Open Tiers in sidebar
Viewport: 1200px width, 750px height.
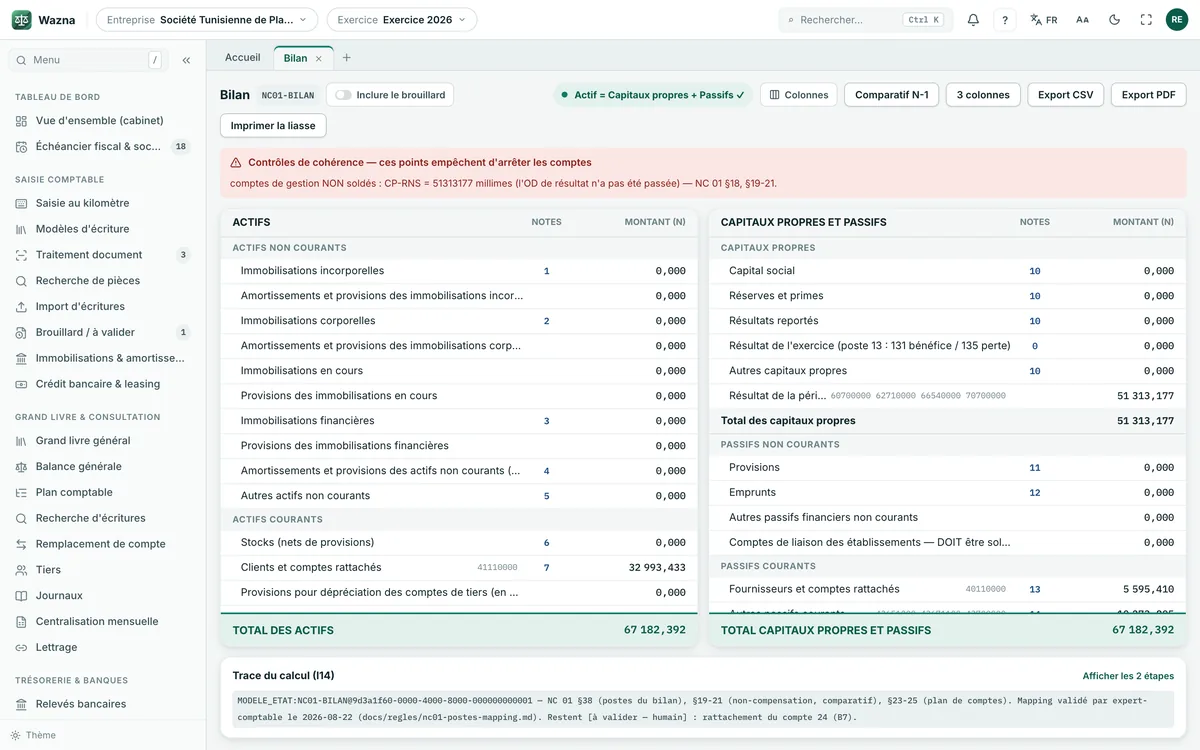point(103,570)
